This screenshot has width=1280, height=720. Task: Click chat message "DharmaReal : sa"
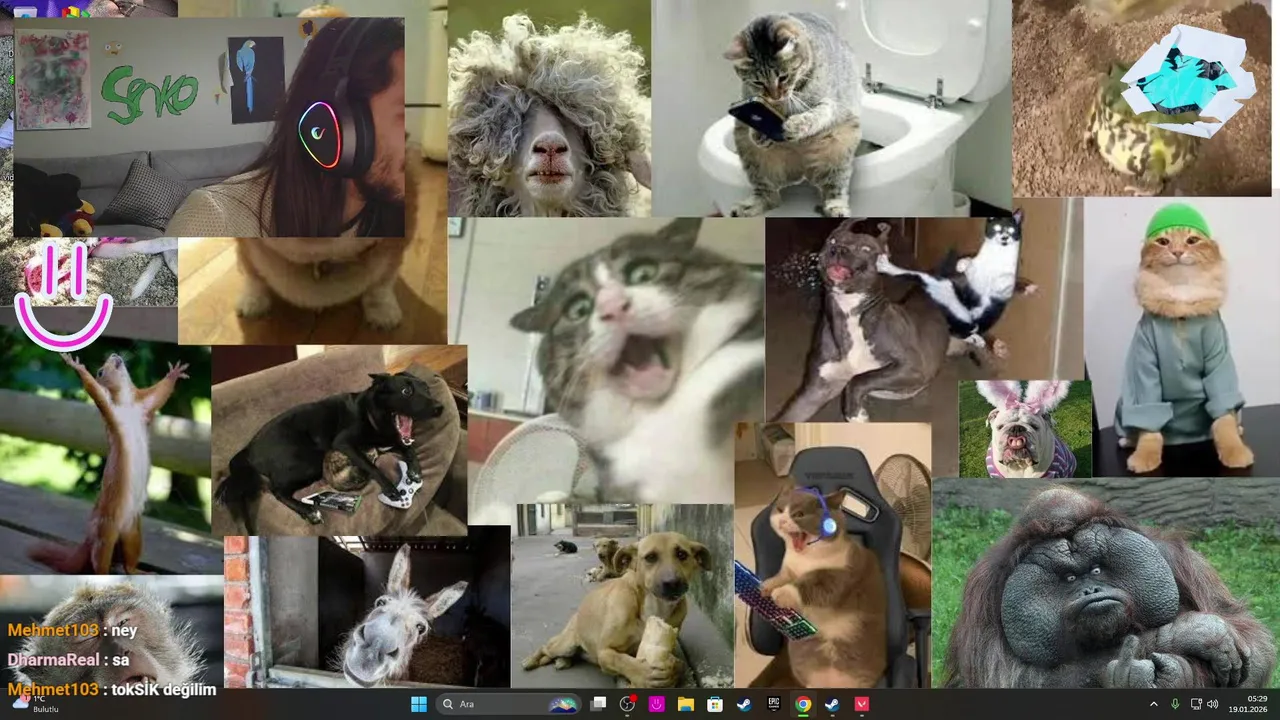68,660
